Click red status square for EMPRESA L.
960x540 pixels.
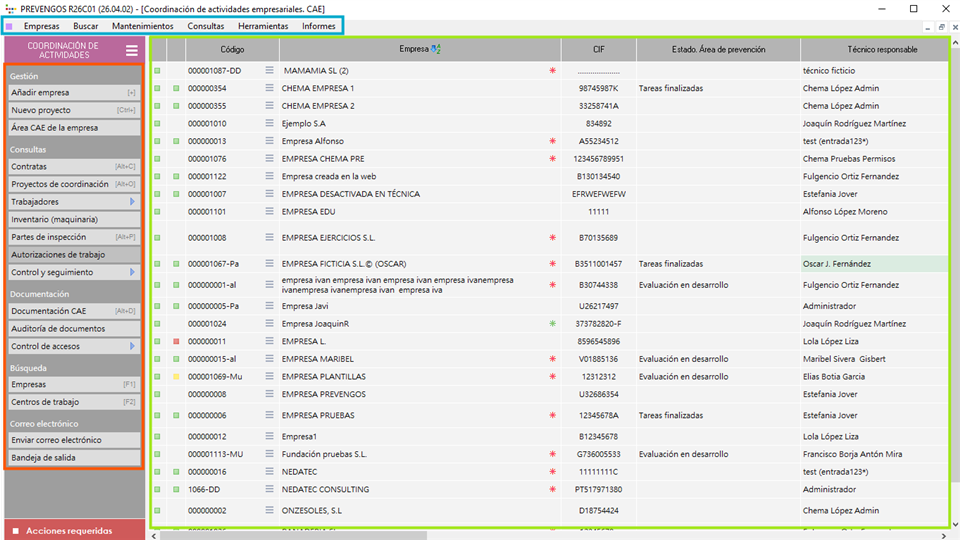pyautogui.click(x=176, y=341)
